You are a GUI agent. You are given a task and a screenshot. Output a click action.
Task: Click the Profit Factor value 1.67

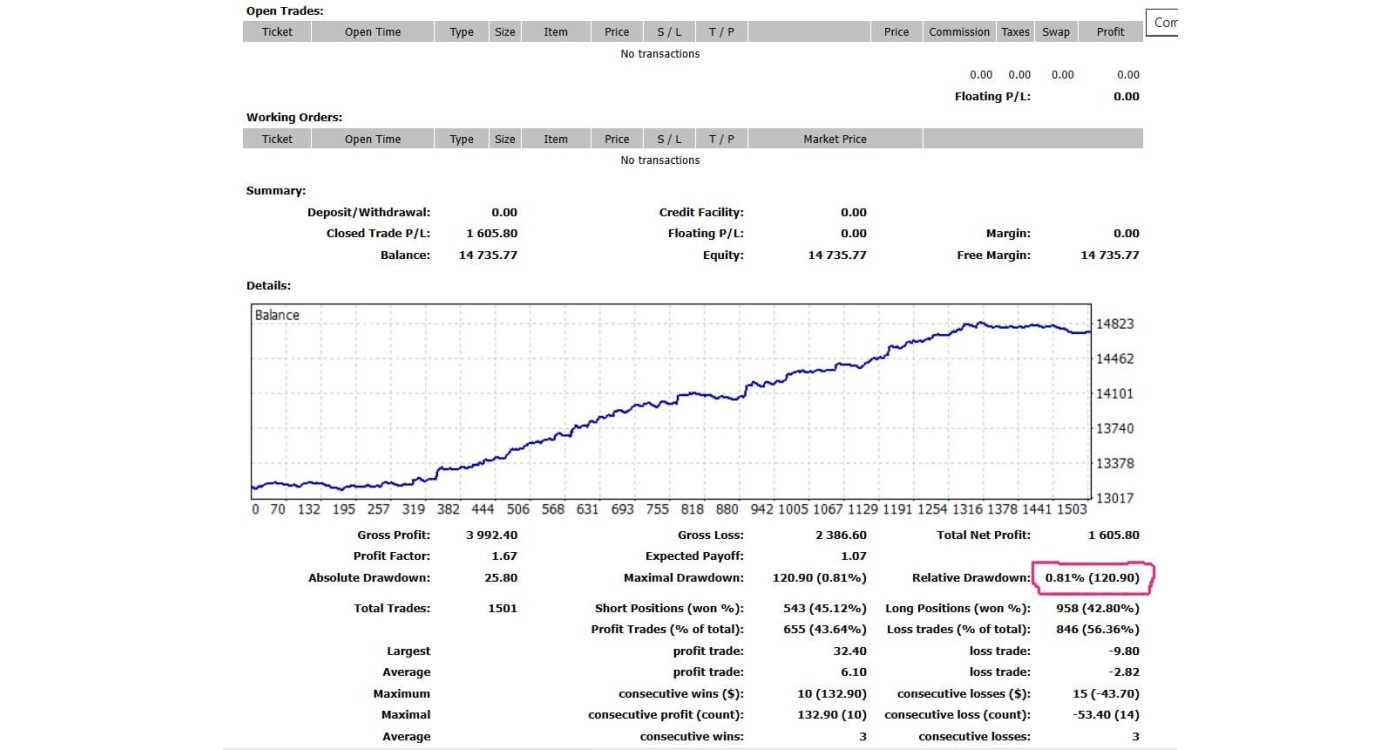pos(504,556)
